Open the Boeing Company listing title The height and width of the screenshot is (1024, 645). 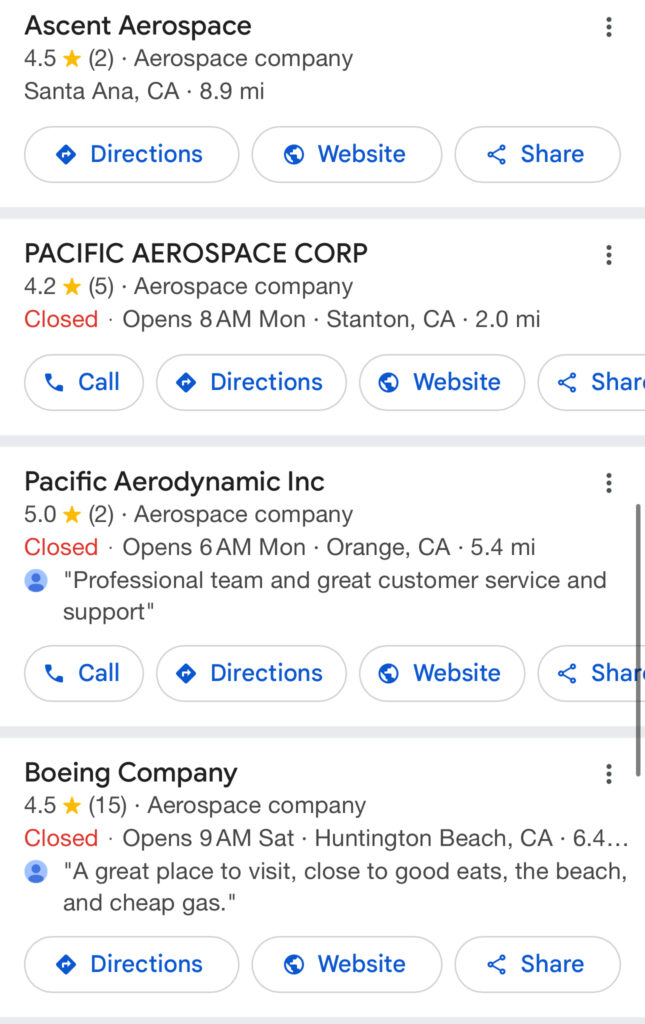click(131, 773)
